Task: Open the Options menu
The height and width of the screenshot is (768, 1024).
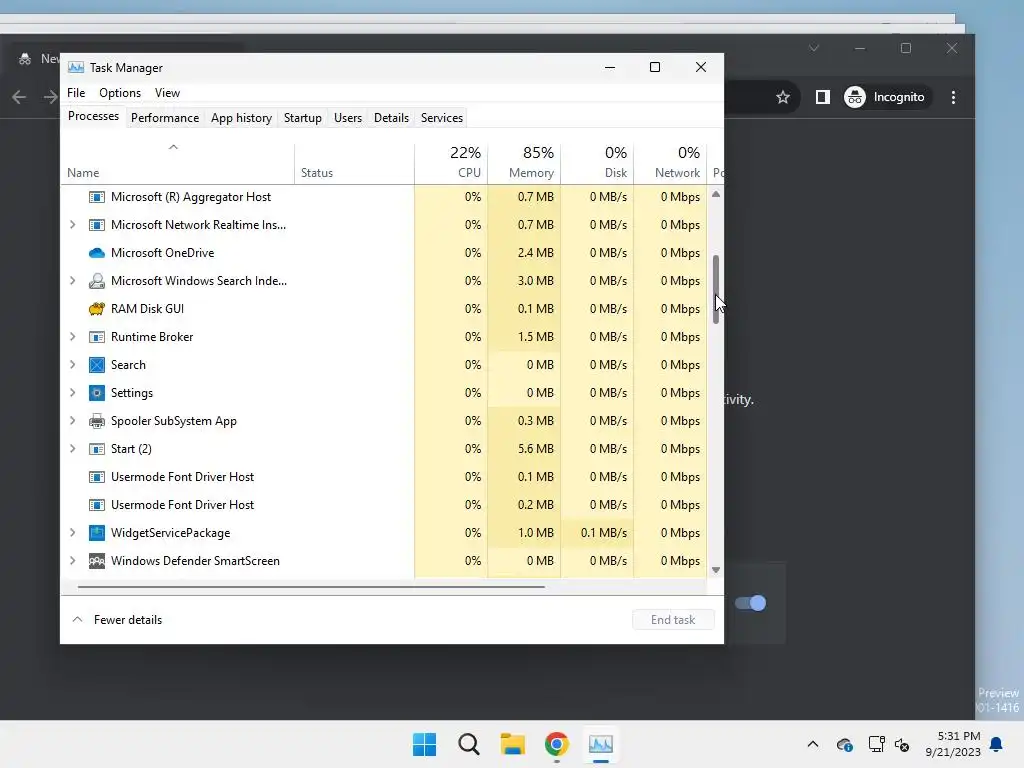Action: click(120, 93)
